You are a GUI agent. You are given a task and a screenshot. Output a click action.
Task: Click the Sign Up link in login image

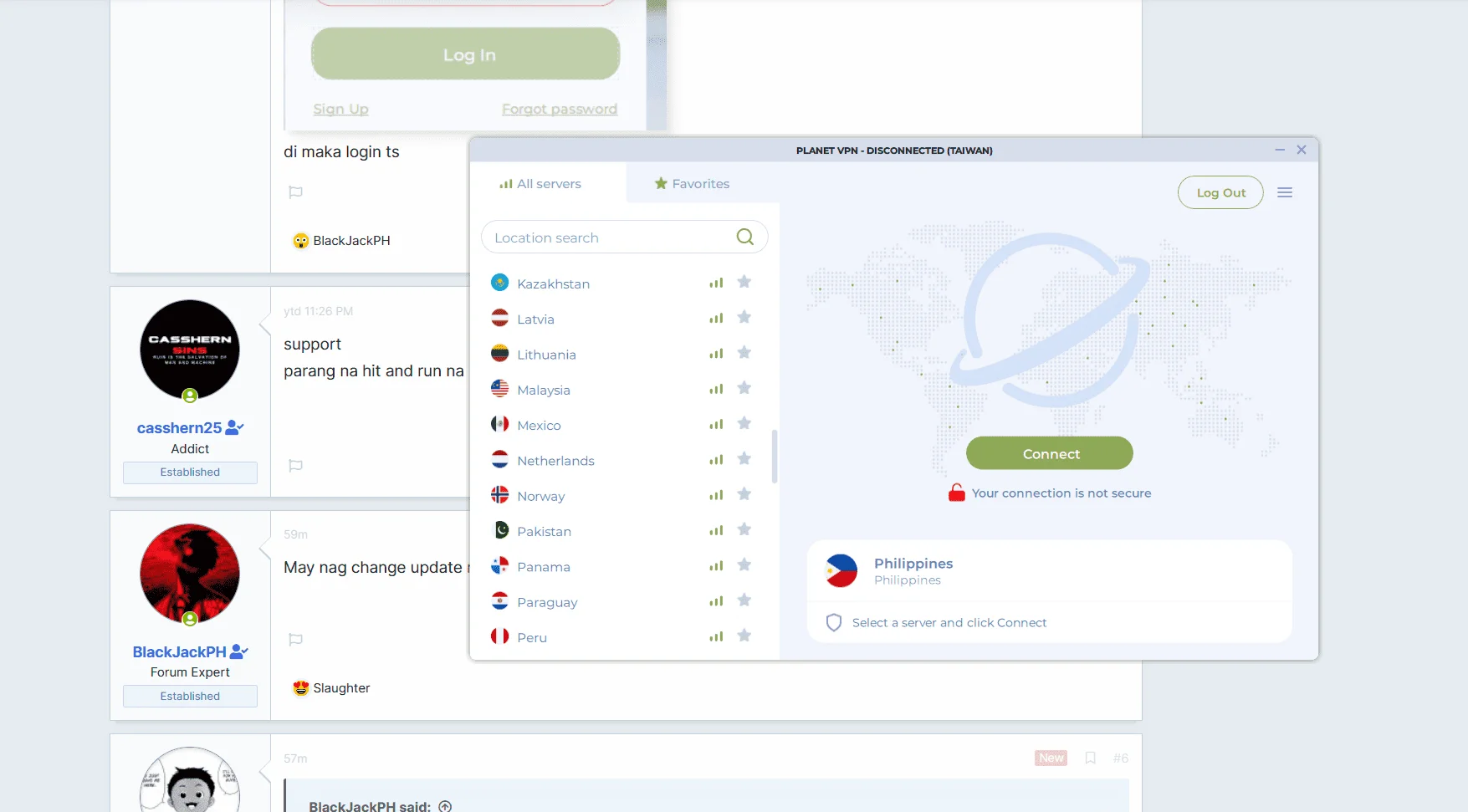click(x=340, y=109)
